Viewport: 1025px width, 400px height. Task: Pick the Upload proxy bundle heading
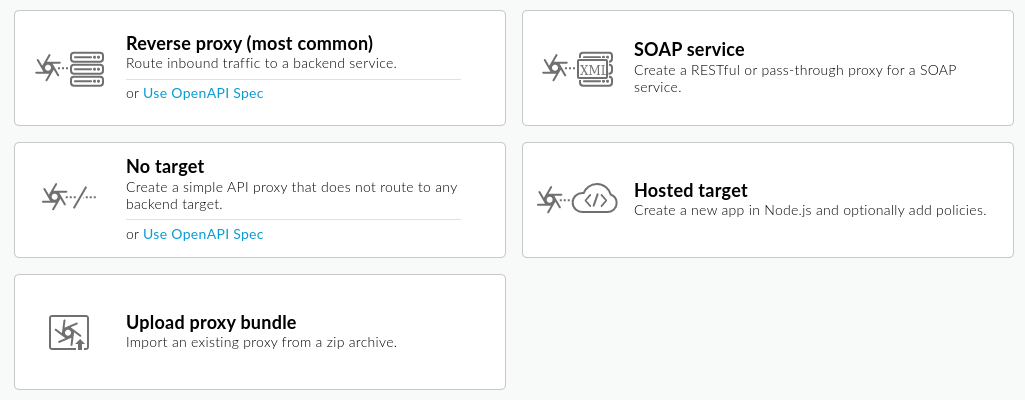[211, 322]
